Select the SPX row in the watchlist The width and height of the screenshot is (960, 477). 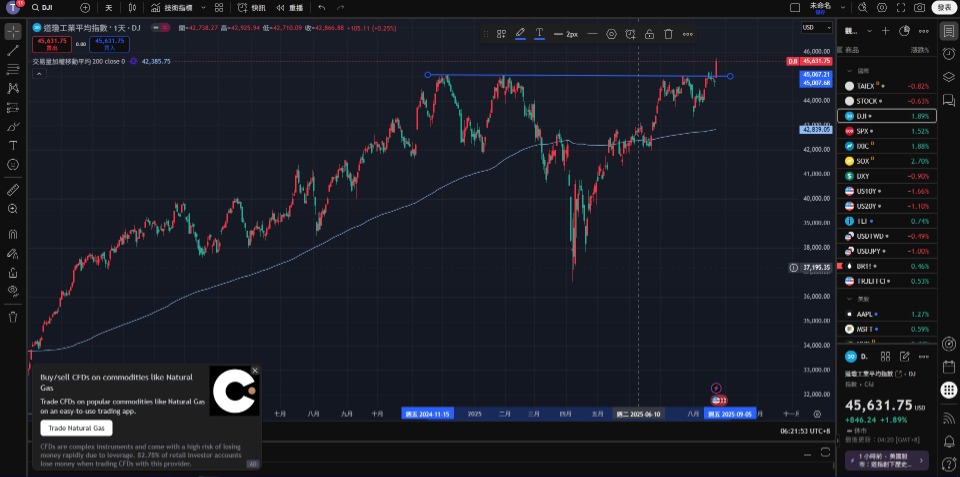pos(886,131)
